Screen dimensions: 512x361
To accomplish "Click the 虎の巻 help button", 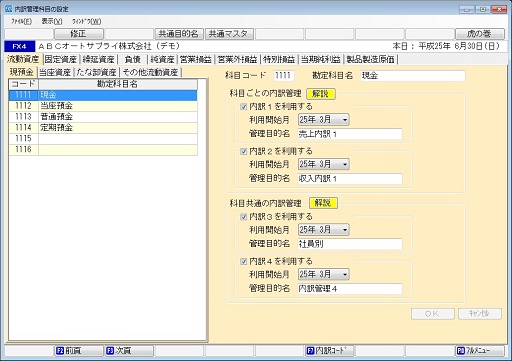I will pyautogui.click(x=479, y=34).
